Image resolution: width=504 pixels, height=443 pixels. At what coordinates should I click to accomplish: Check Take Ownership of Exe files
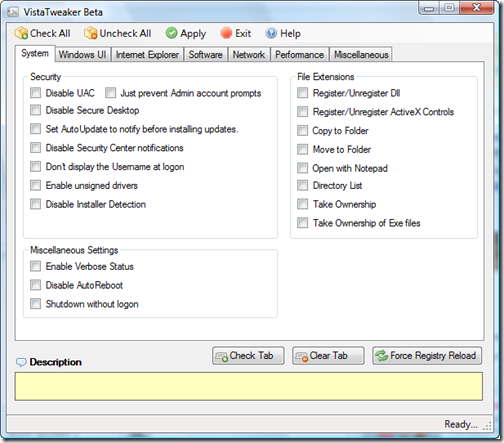[302, 223]
